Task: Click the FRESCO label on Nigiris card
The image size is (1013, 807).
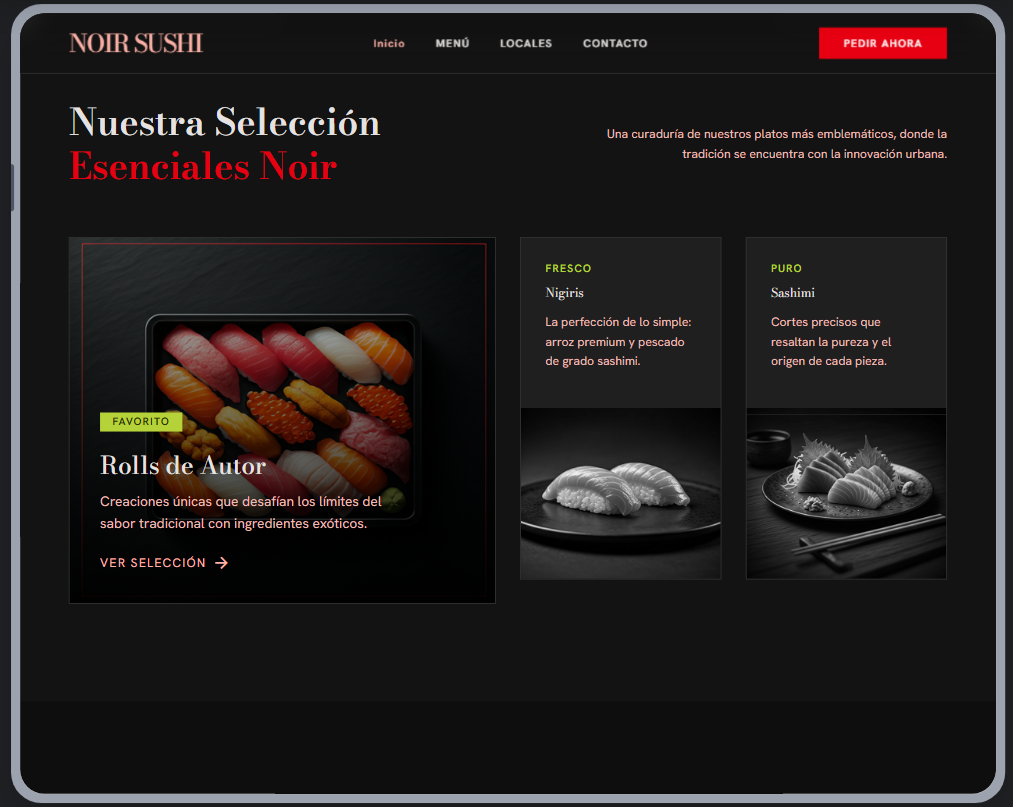Action: [x=568, y=268]
